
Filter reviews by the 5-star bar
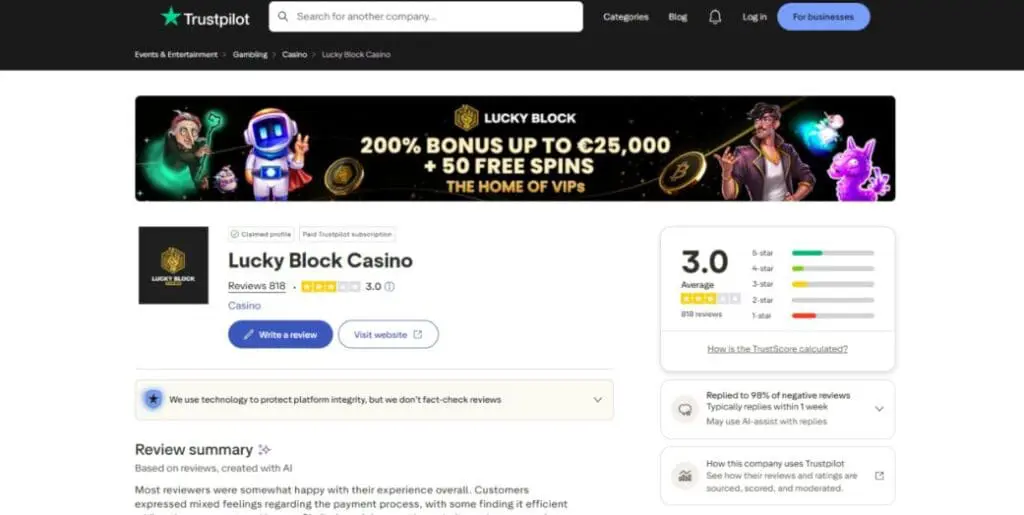click(832, 253)
